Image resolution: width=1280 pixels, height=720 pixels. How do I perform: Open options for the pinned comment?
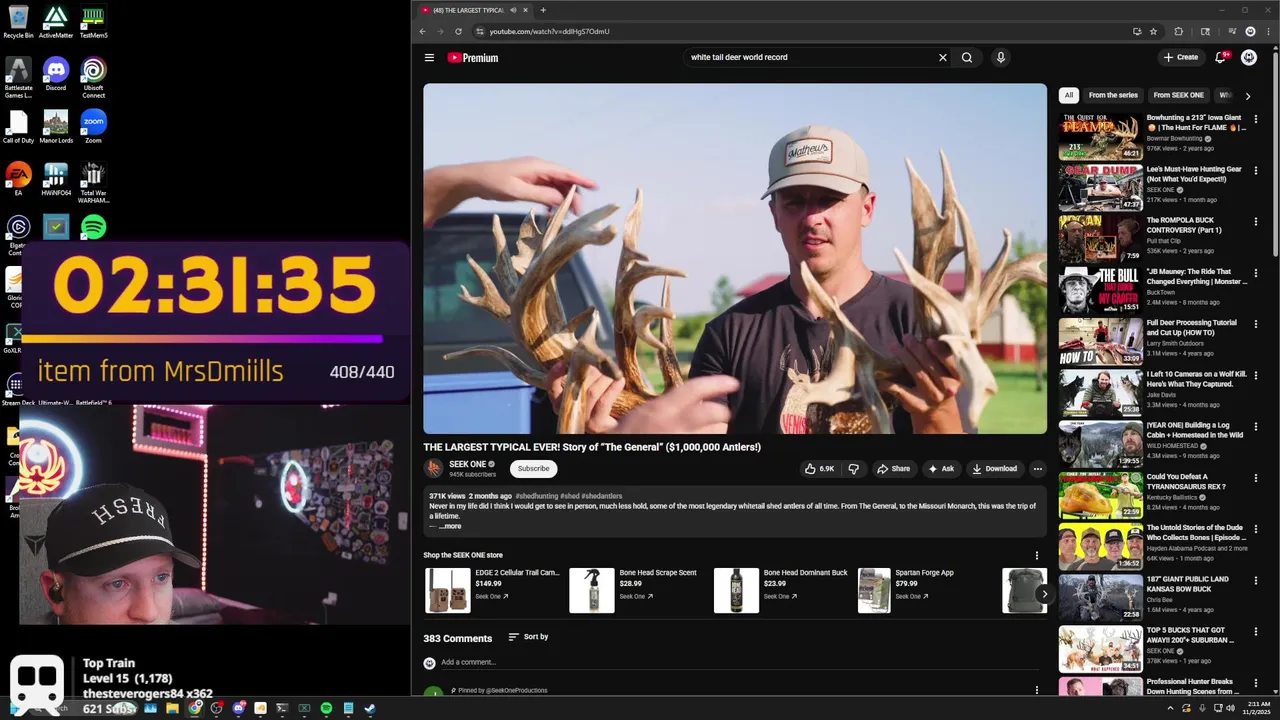coord(1036,690)
